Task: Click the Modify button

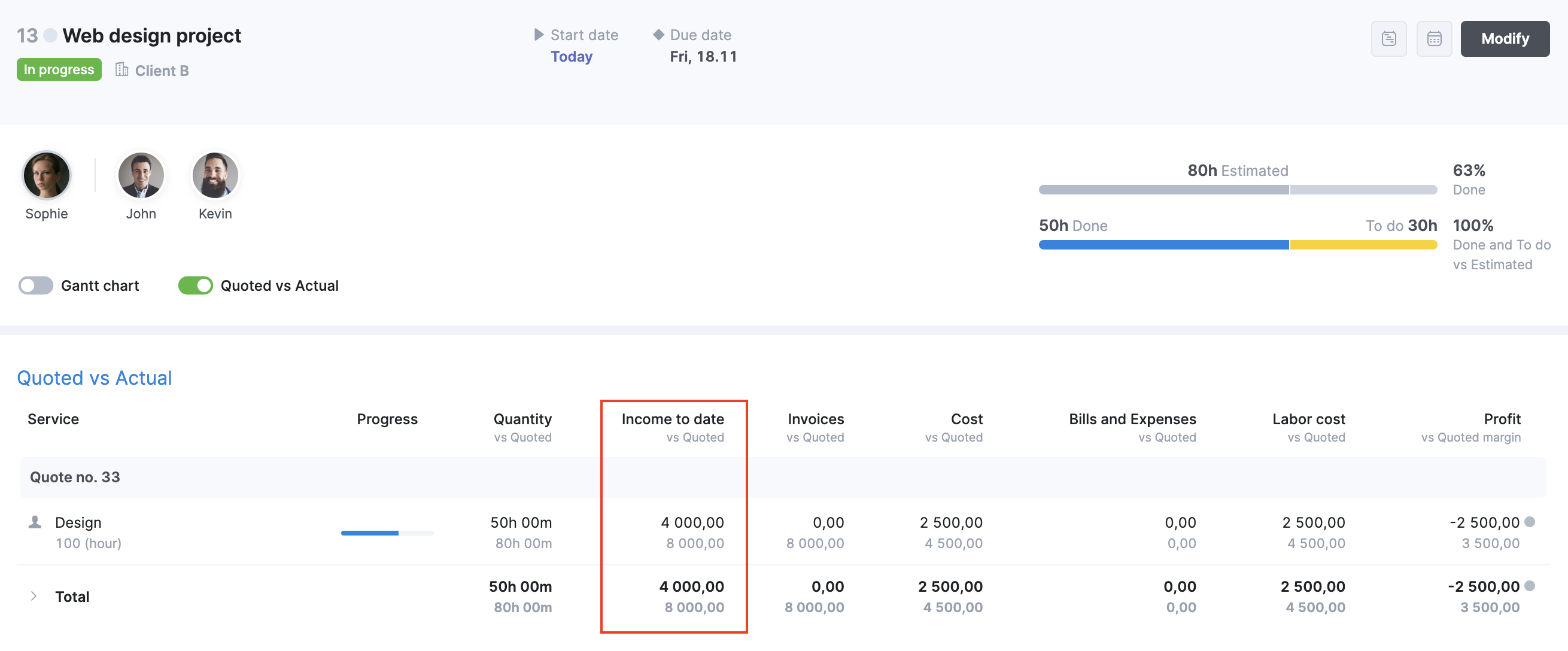Action: coord(1505,39)
